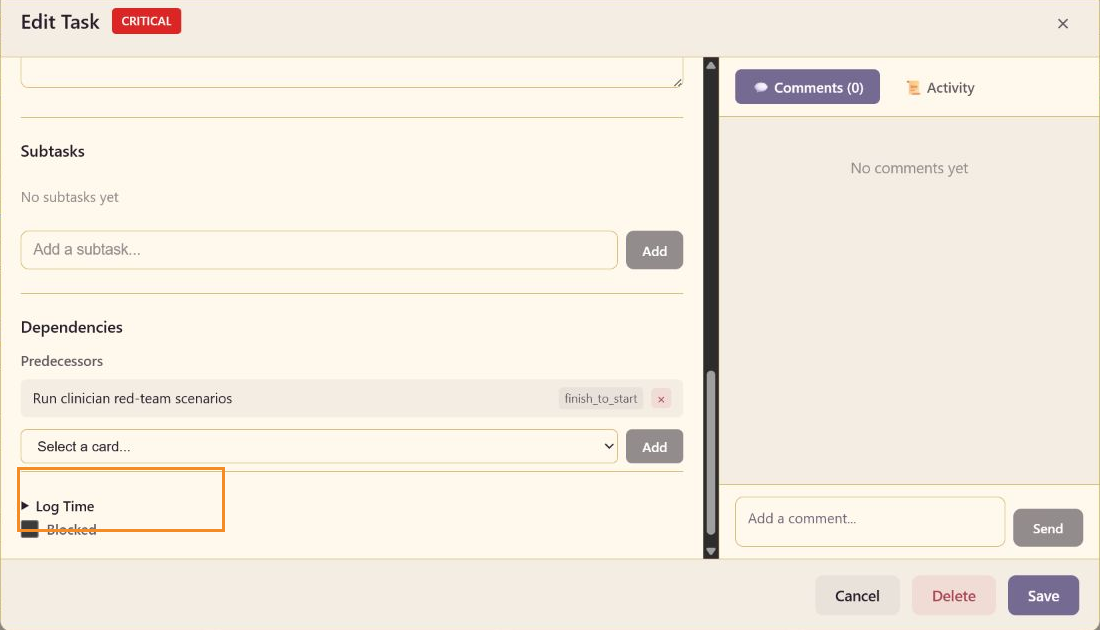1100x630 pixels.
Task: Open the Comments (0) tab
Action: point(807,87)
